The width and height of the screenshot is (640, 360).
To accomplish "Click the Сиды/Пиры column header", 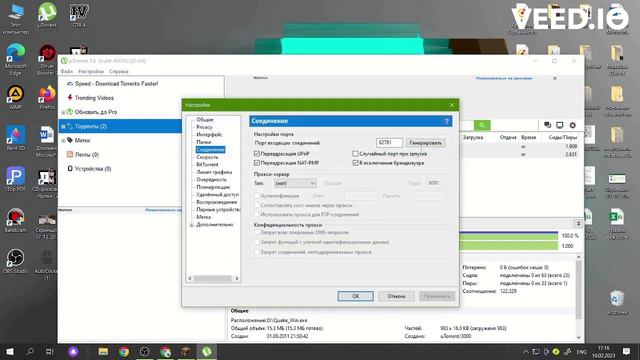I will [562, 138].
